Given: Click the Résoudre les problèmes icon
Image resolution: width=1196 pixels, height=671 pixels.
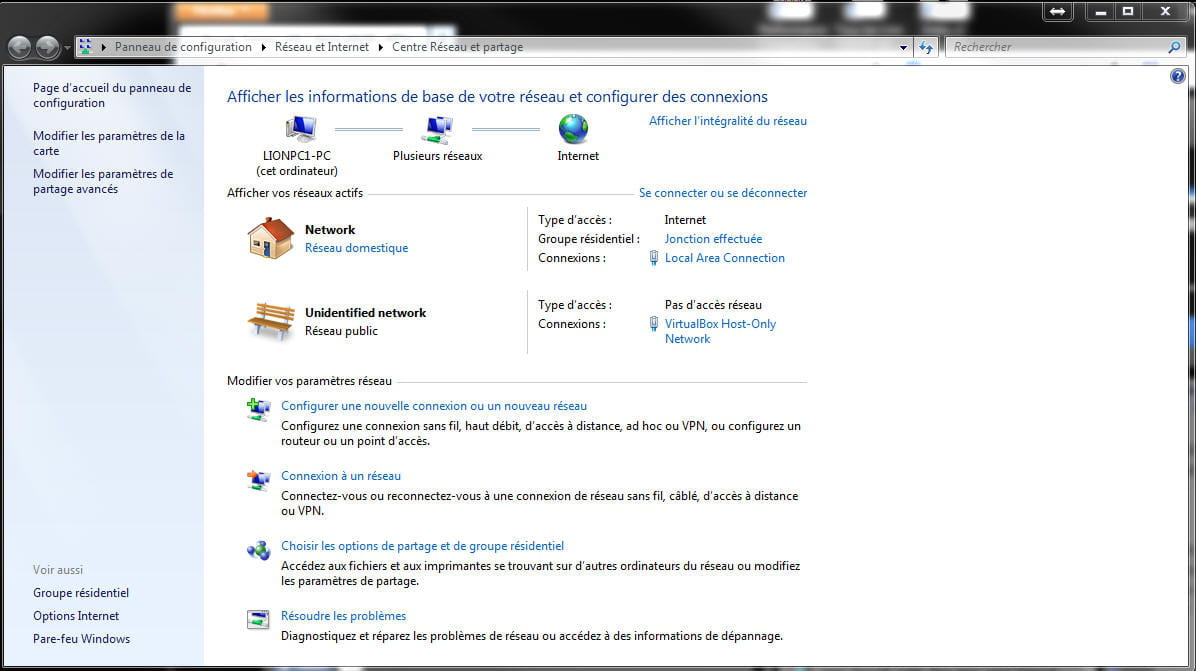Looking at the screenshot, I should [x=258, y=619].
